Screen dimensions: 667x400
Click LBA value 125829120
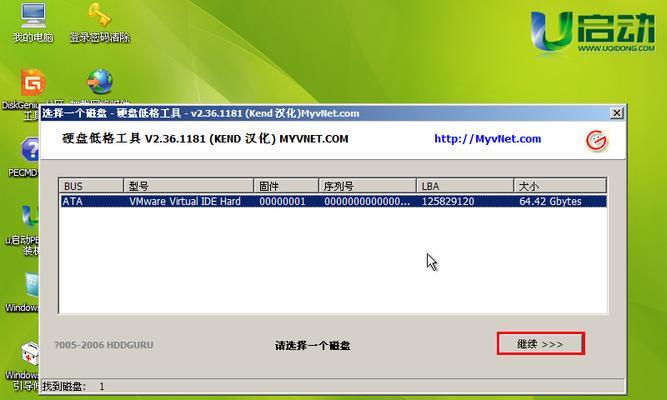pyautogui.click(x=448, y=201)
